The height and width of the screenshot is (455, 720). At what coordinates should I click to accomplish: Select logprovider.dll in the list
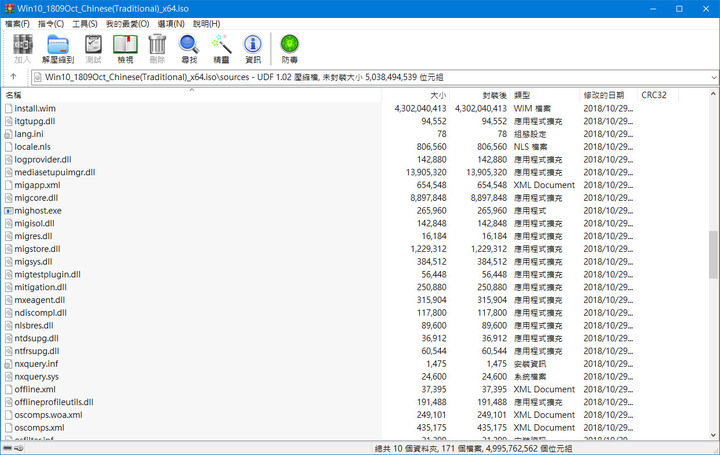coord(43,160)
